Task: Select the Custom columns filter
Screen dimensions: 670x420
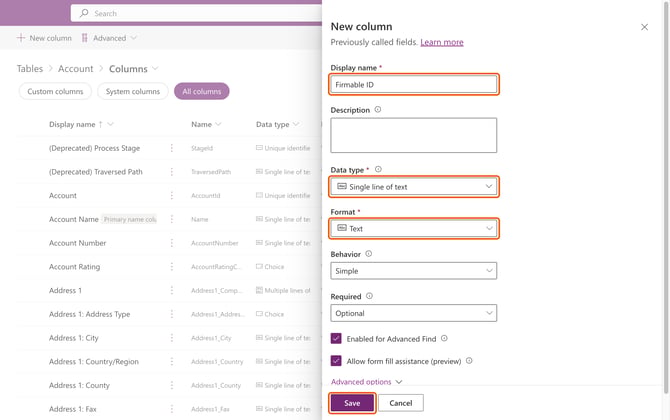Action: (55, 91)
